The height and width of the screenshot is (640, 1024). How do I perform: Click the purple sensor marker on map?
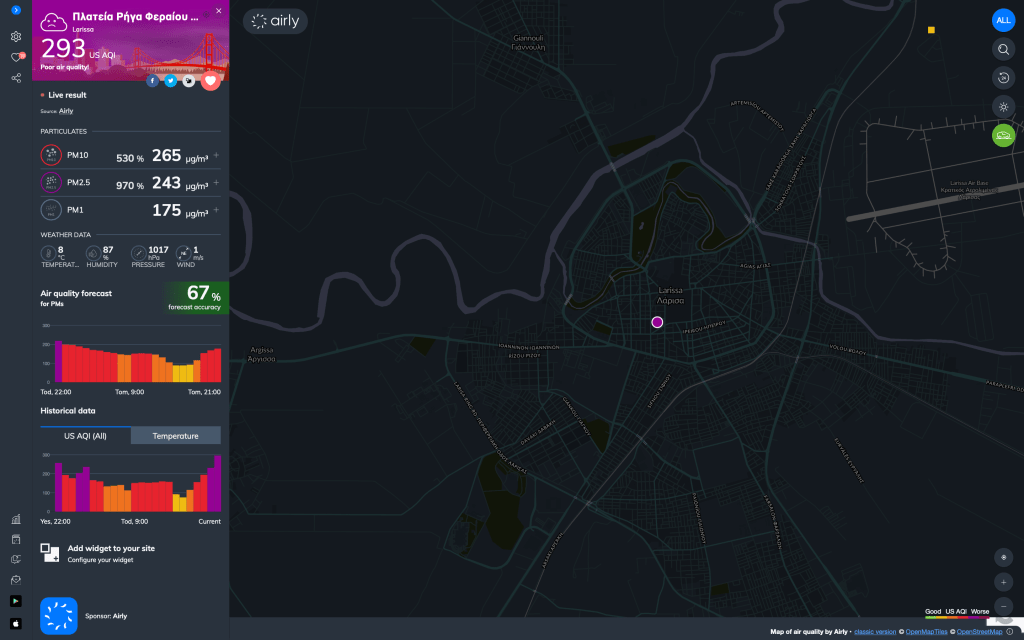[657, 322]
